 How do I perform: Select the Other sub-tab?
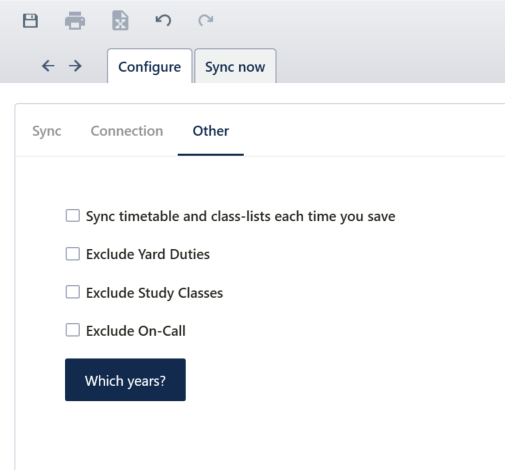point(211,131)
